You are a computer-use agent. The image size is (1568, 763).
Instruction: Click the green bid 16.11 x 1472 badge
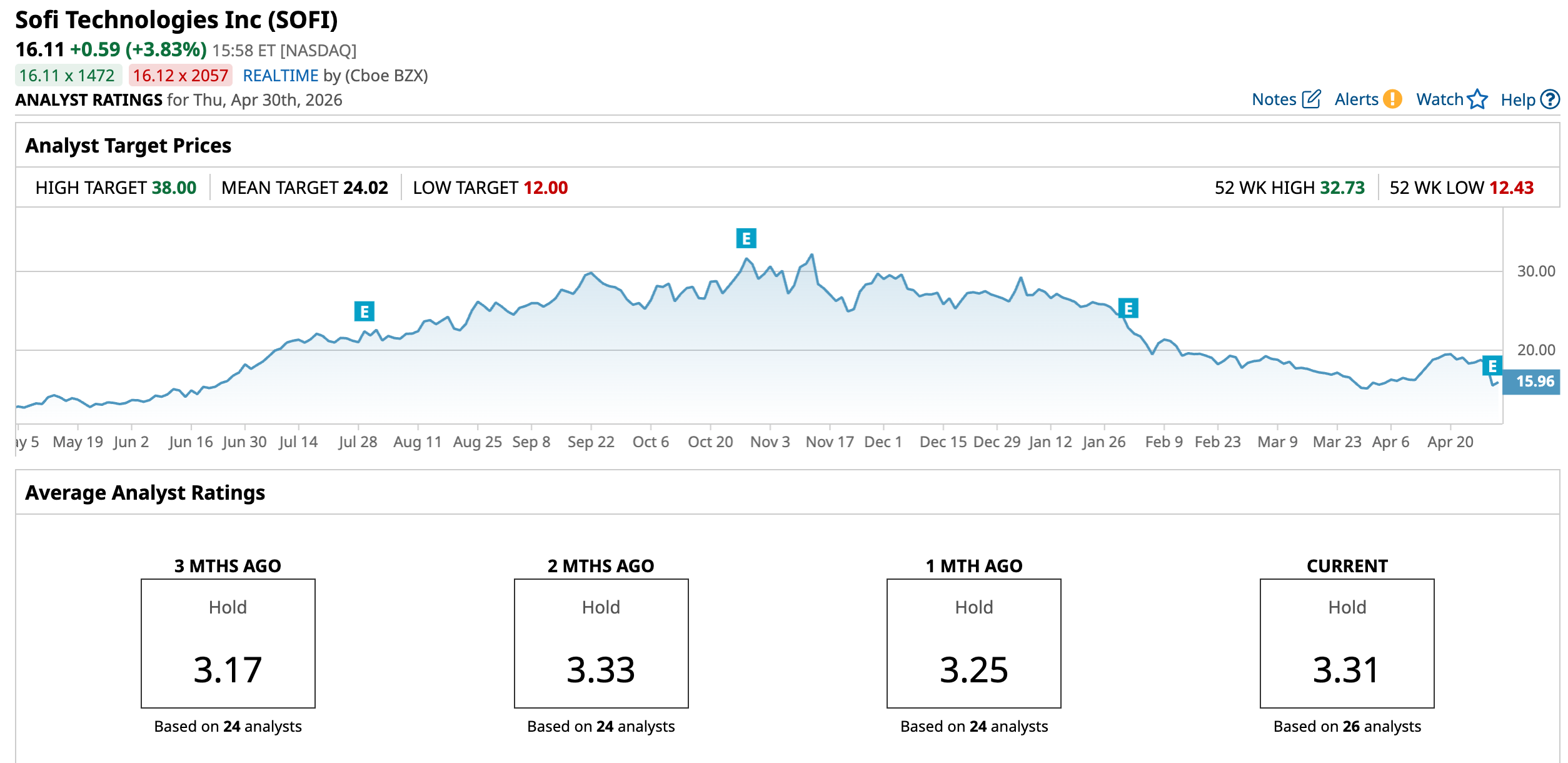(68, 76)
